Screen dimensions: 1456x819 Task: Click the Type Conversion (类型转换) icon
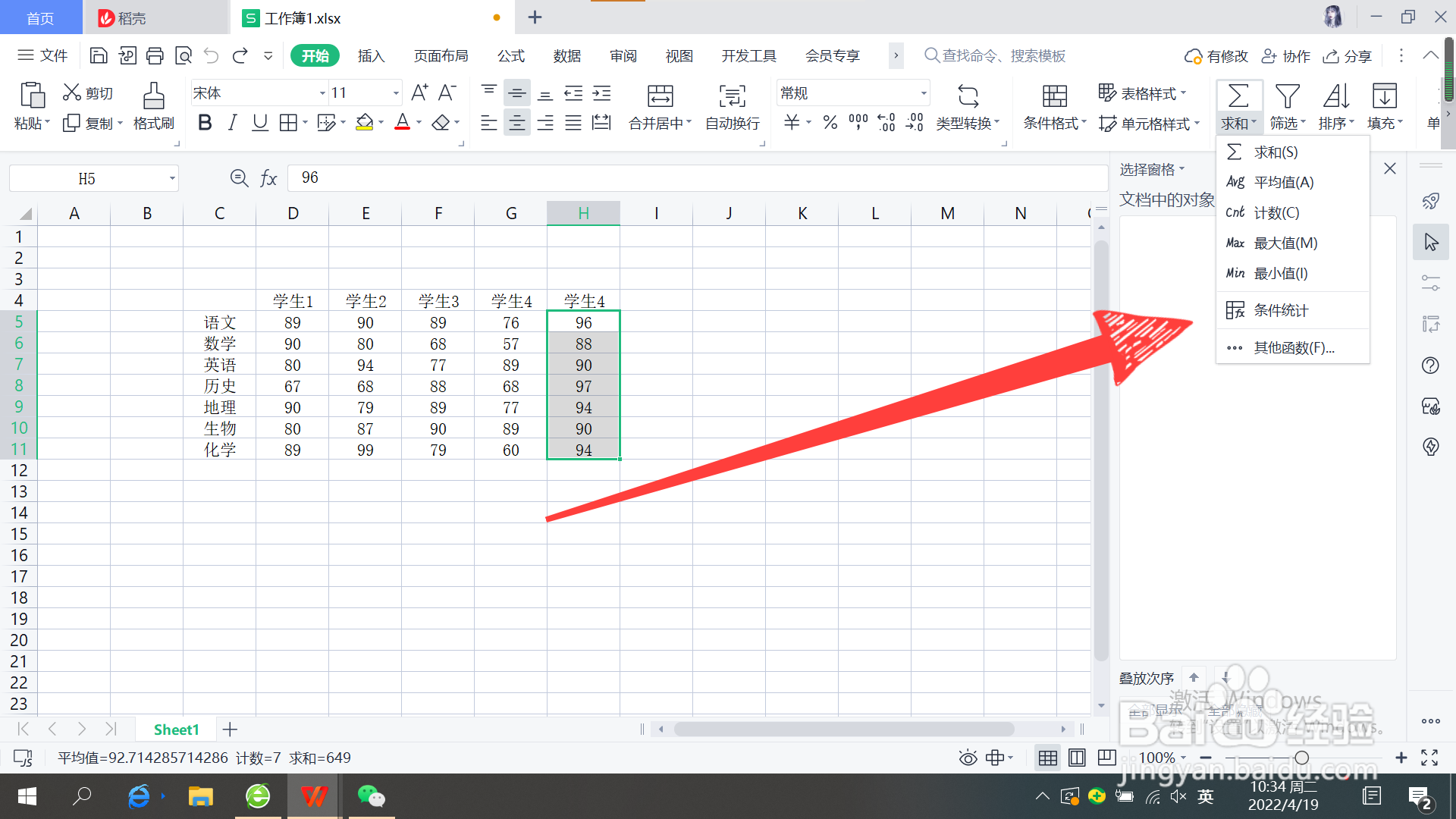coord(968,97)
